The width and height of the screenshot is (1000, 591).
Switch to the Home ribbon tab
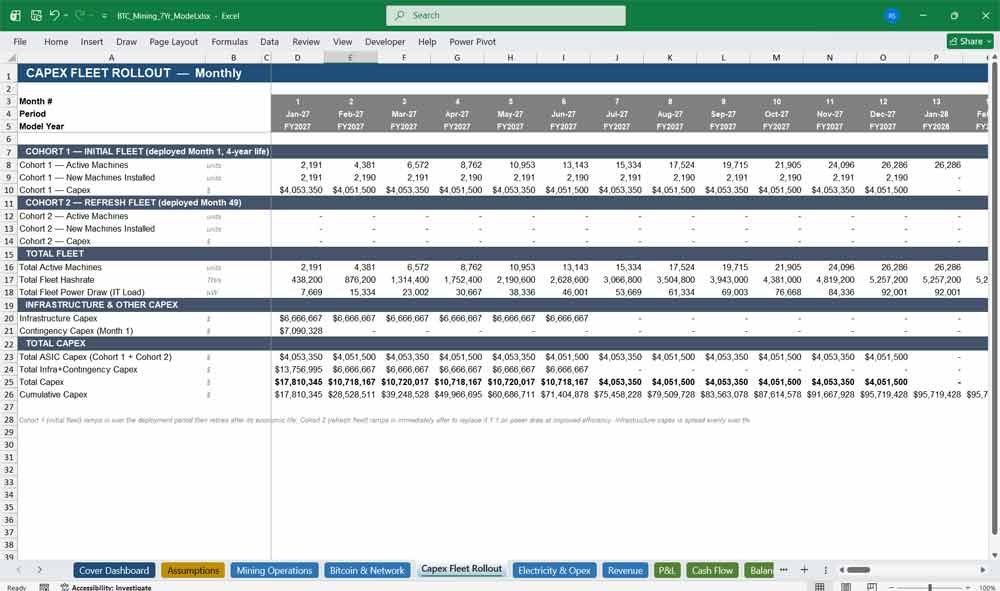tap(56, 41)
